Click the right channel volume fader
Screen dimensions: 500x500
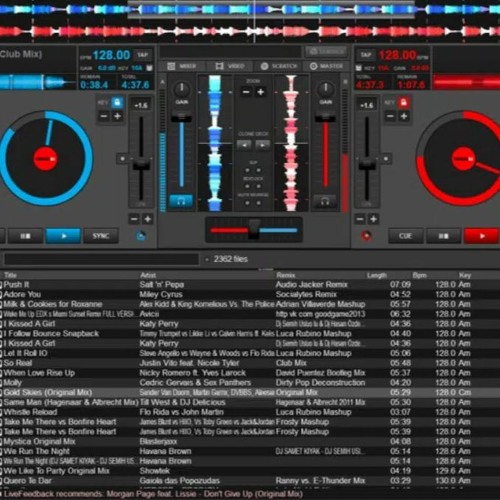(x=325, y=117)
